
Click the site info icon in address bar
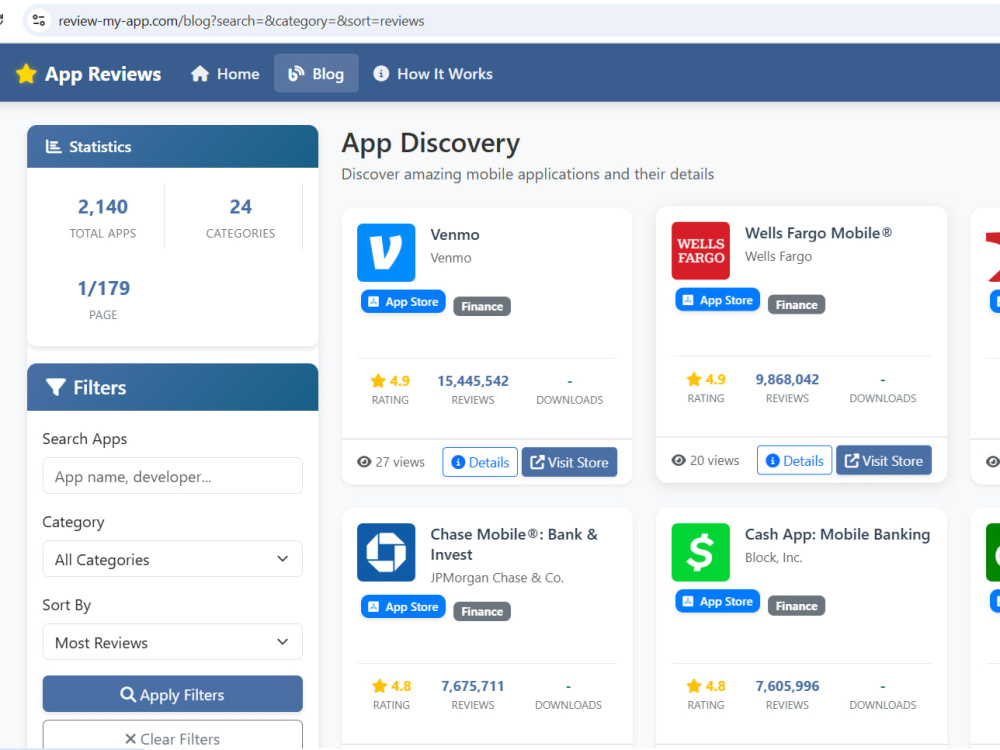[38, 20]
